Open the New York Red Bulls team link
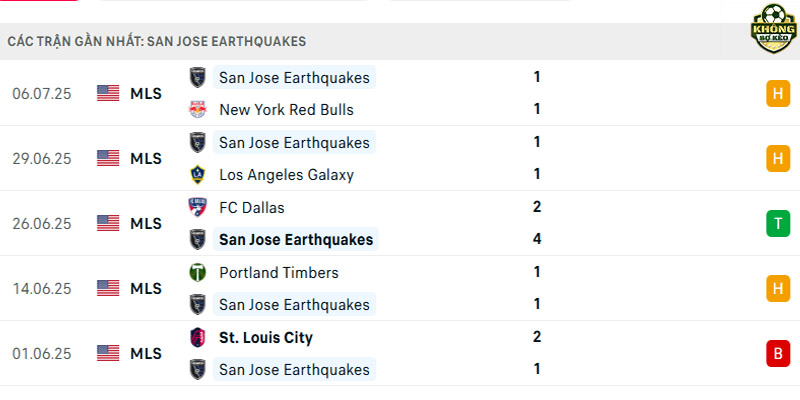The width and height of the screenshot is (800, 400). pyautogui.click(x=286, y=110)
